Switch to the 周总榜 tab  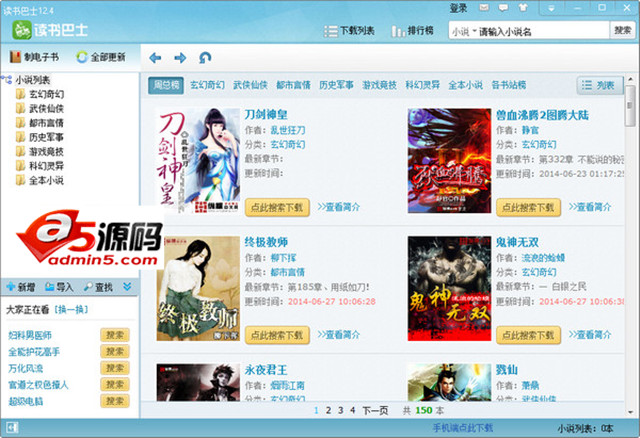pos(166,85)
